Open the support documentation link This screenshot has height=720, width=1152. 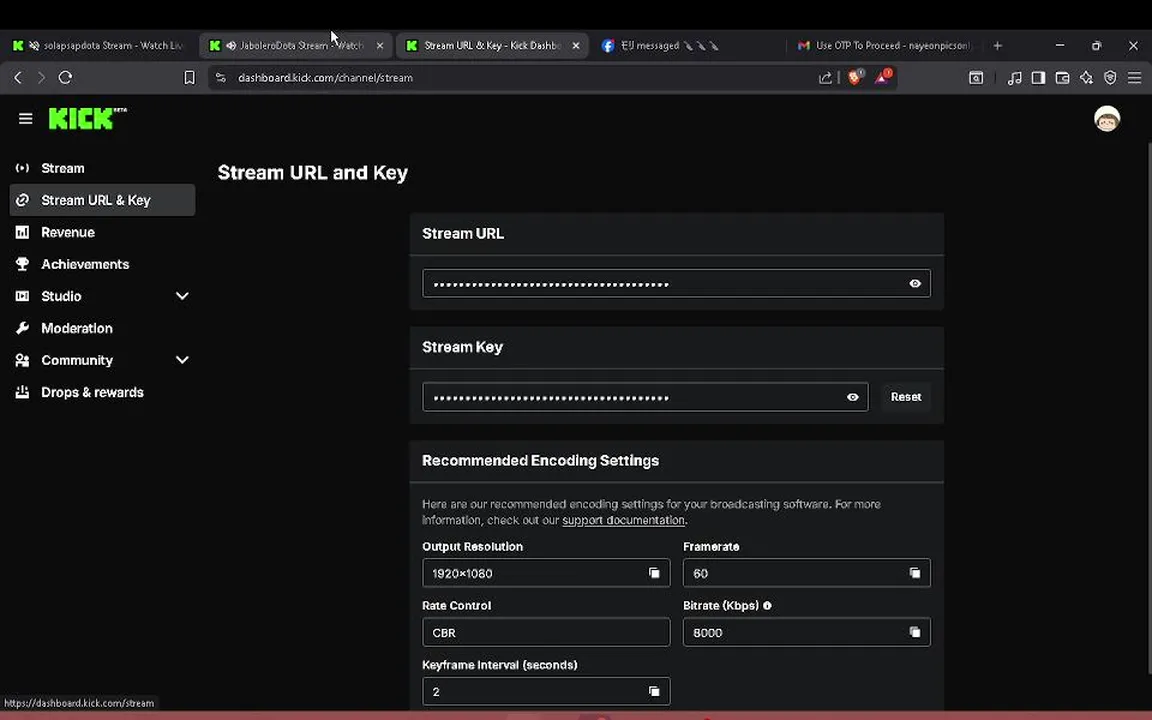[x=623, y=520]
